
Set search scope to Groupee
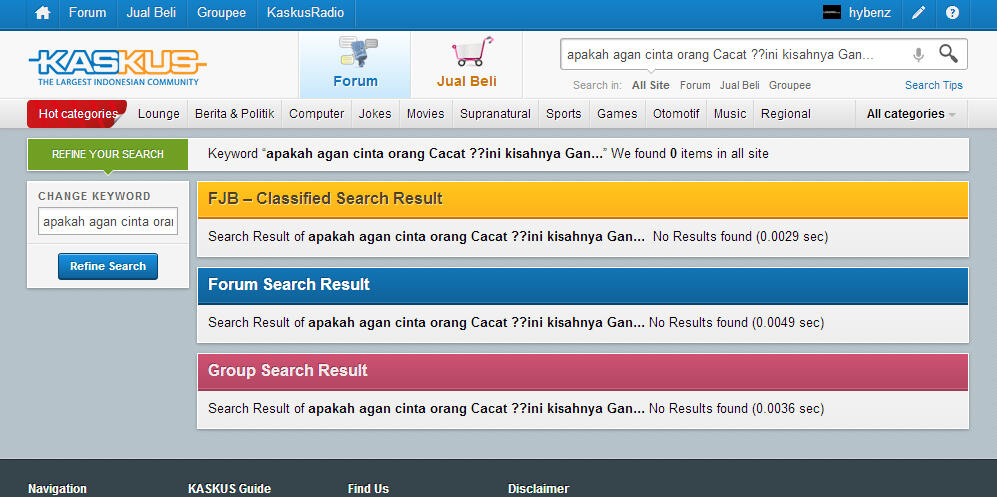[790, 85]
